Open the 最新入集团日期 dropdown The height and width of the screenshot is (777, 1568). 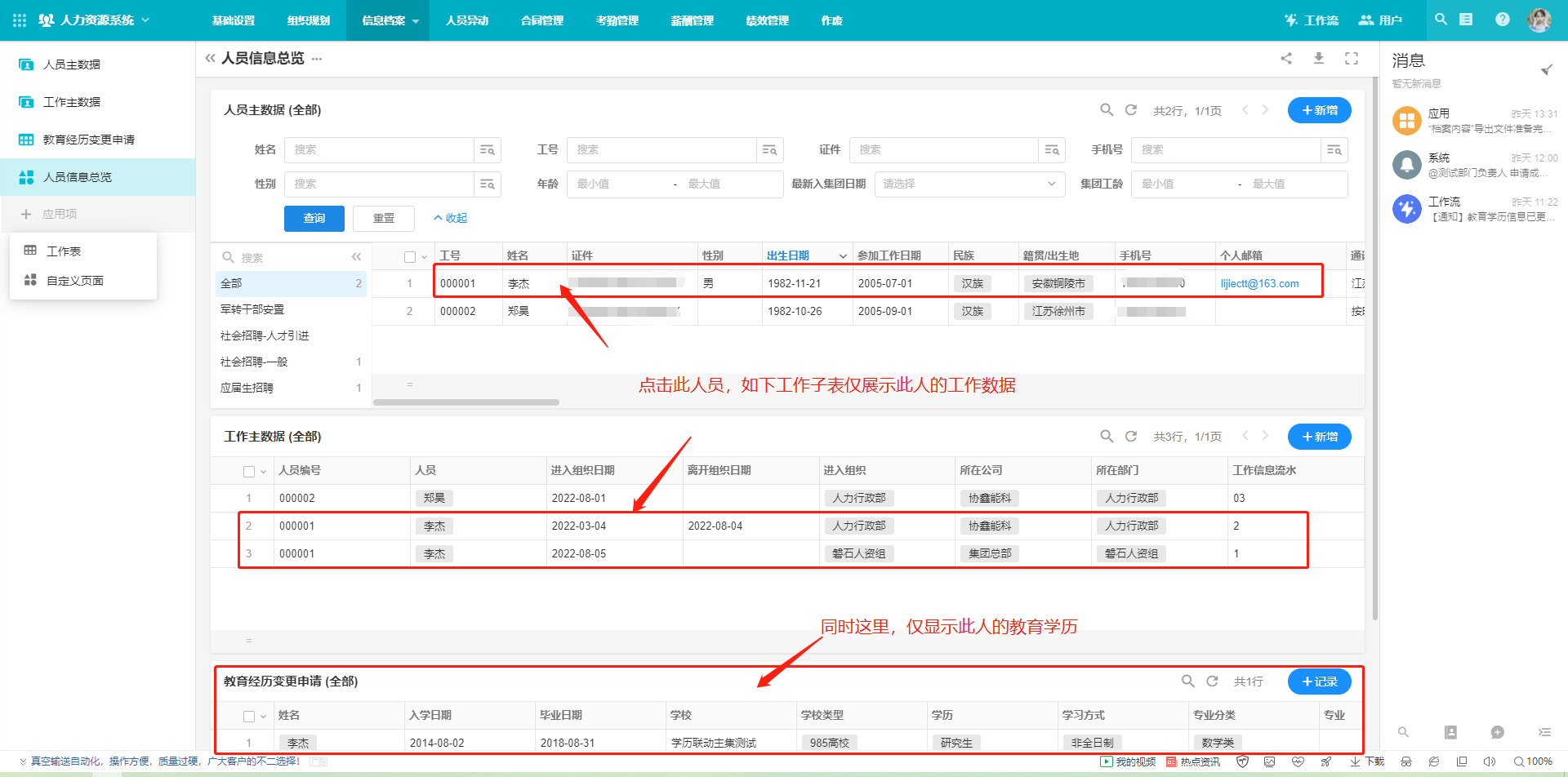coord(969,184)
